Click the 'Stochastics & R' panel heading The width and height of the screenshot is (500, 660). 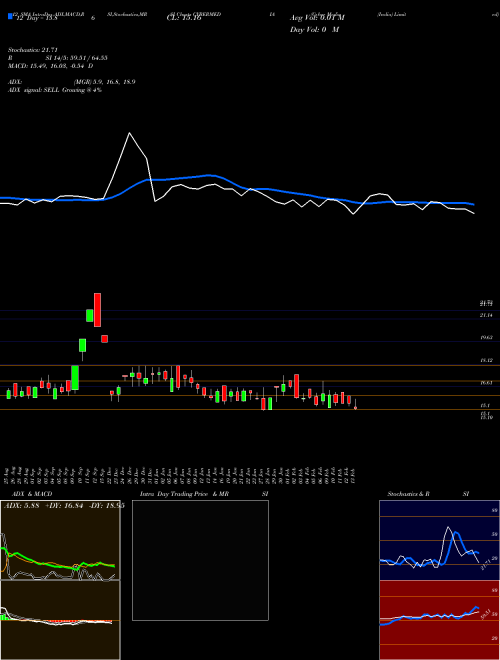tap(408, 494)
